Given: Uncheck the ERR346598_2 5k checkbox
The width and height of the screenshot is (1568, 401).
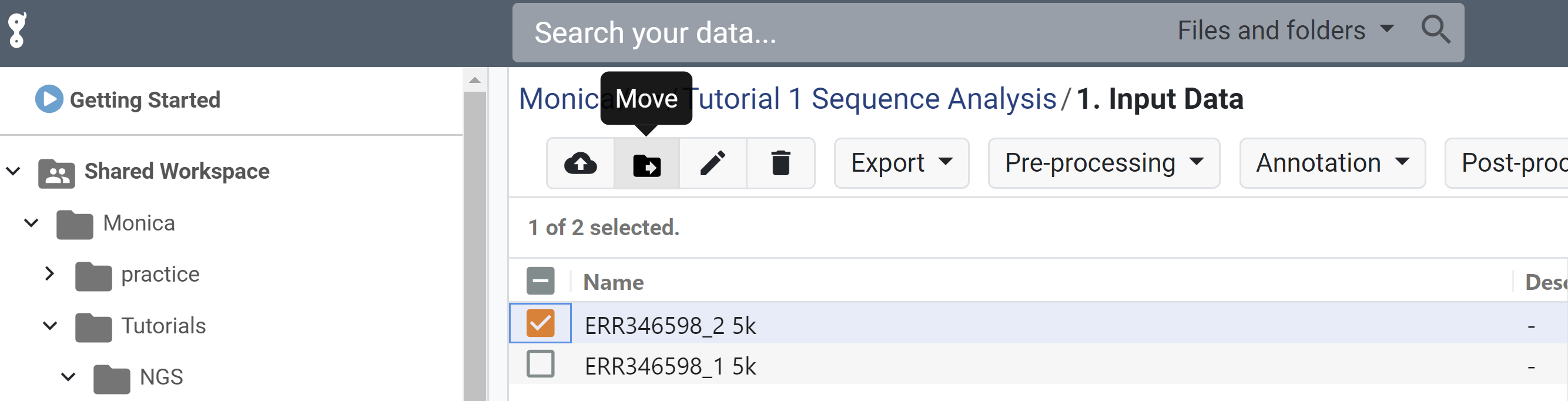Looking at the screenshot, I should click(540, 323).
